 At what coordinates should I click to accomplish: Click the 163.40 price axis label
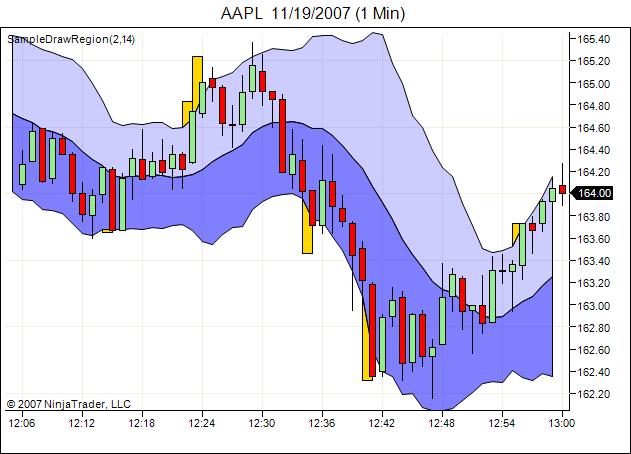(x=594, y=261)
